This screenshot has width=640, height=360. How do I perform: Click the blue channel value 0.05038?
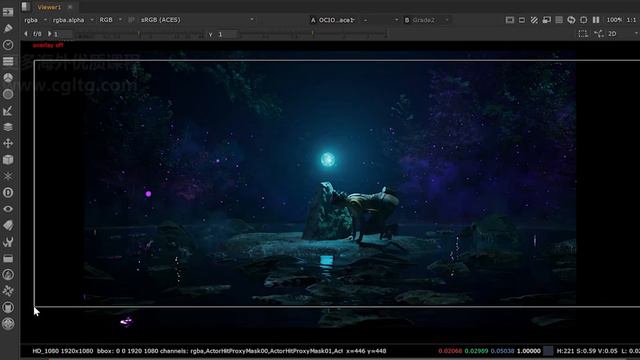[502, 351]
